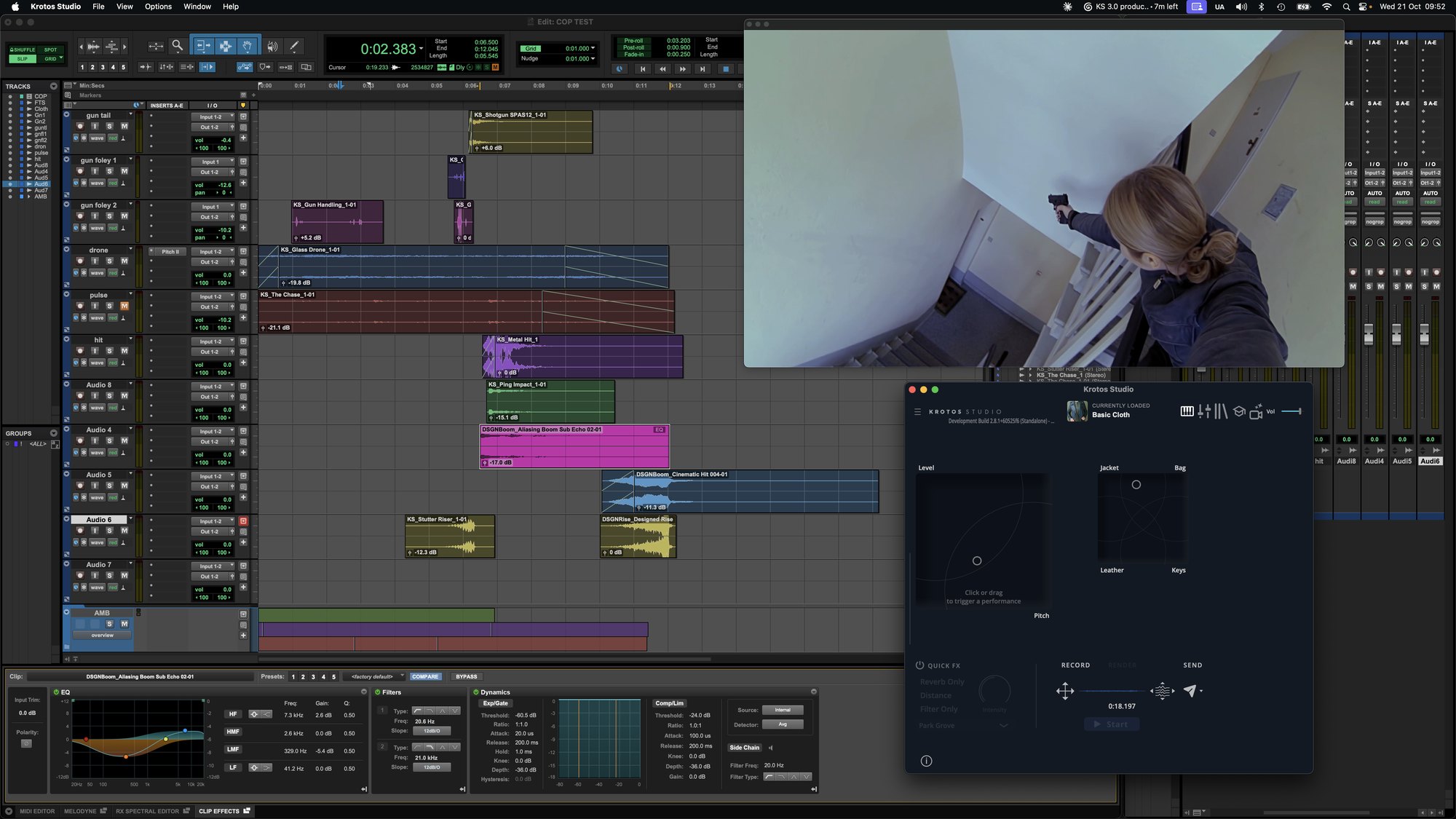Click the Bypass button in Clip Effects
Viewport: 1456px width, 819px height.
point(467,676)
